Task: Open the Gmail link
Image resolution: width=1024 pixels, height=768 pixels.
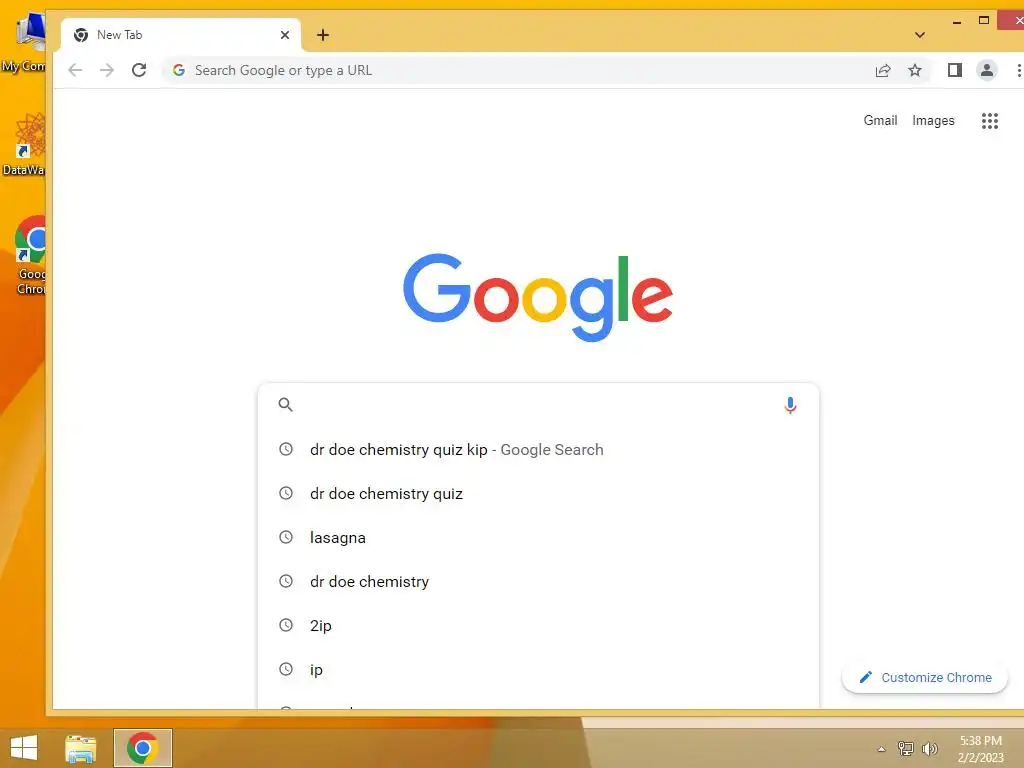Action: tap(880, 120)
